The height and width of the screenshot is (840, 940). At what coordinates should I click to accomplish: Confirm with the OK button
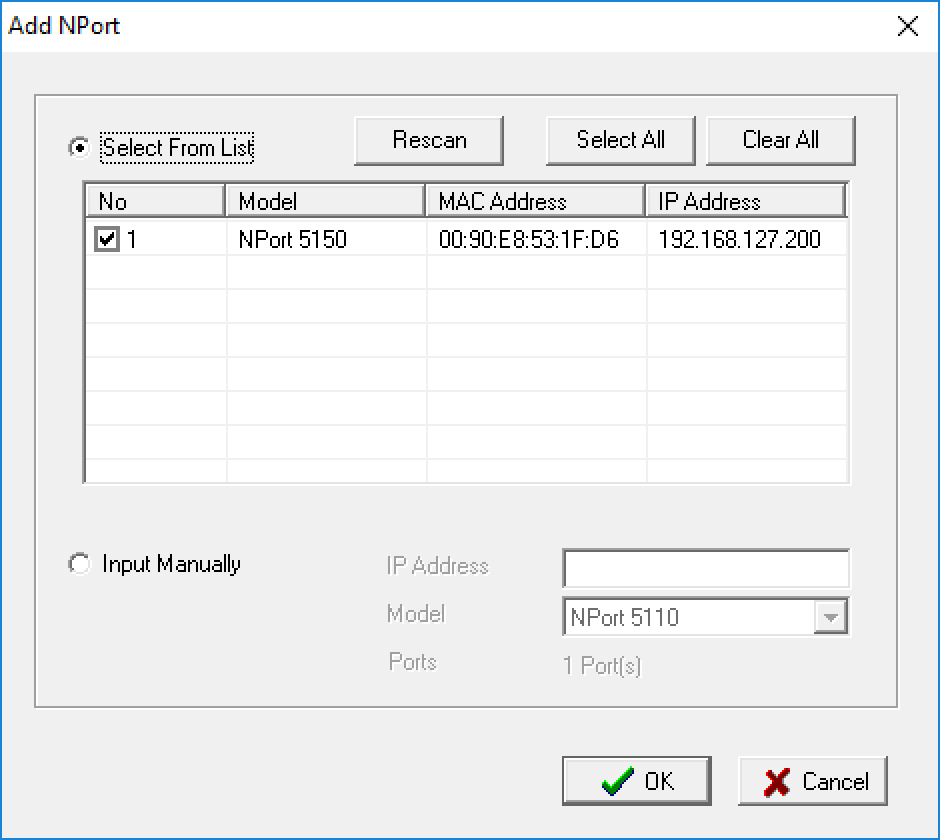pos(637,781)
